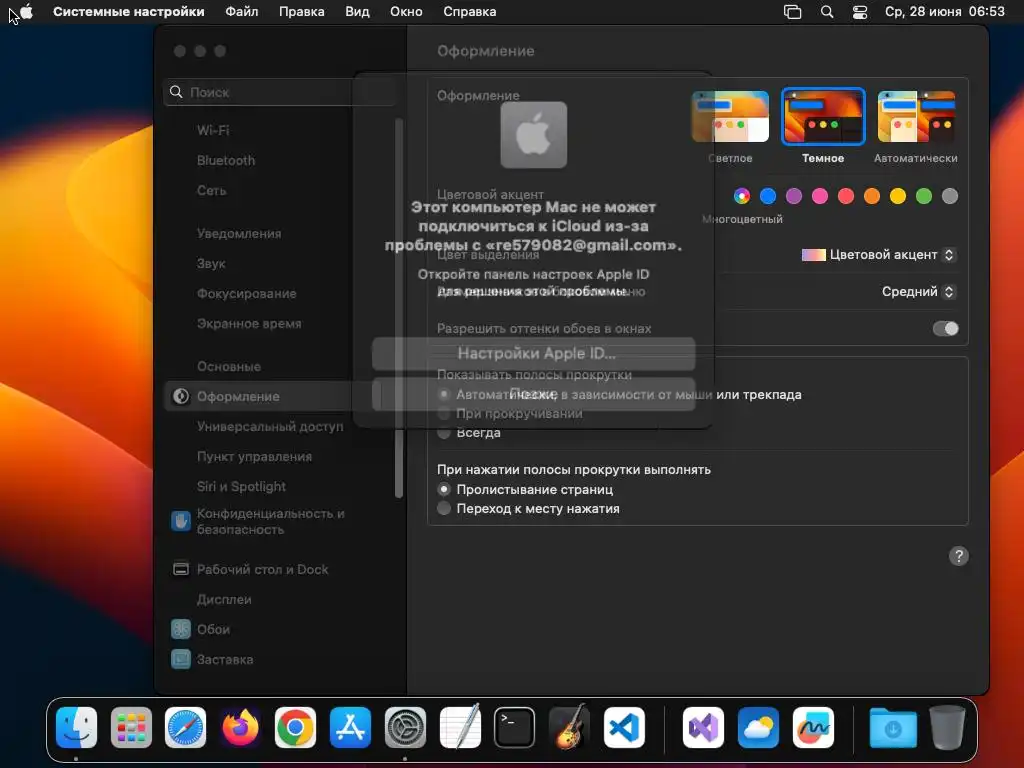Click the 'Позже' button in dialog
Screen dimensions: 1024x768
[534, 394]
